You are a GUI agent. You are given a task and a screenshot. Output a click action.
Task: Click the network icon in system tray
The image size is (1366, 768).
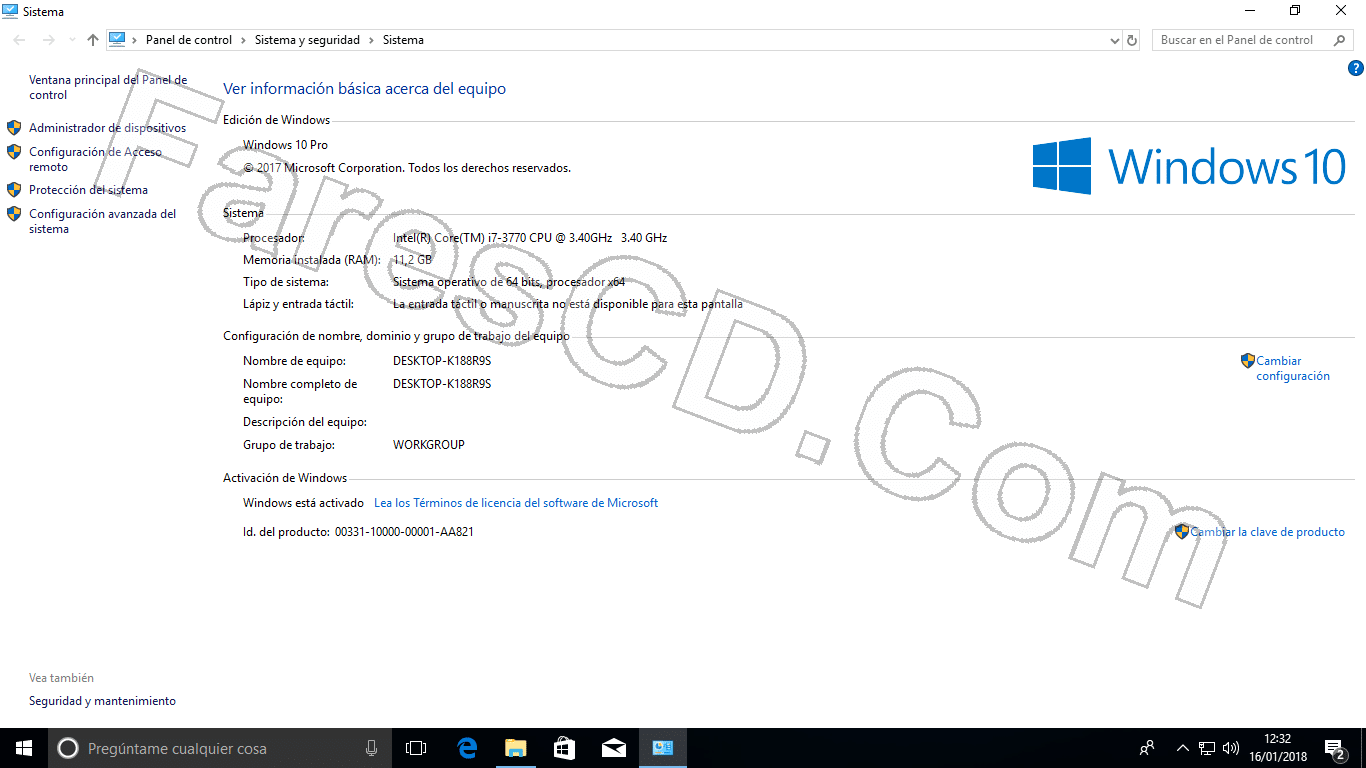click(x=1207, y=748)
